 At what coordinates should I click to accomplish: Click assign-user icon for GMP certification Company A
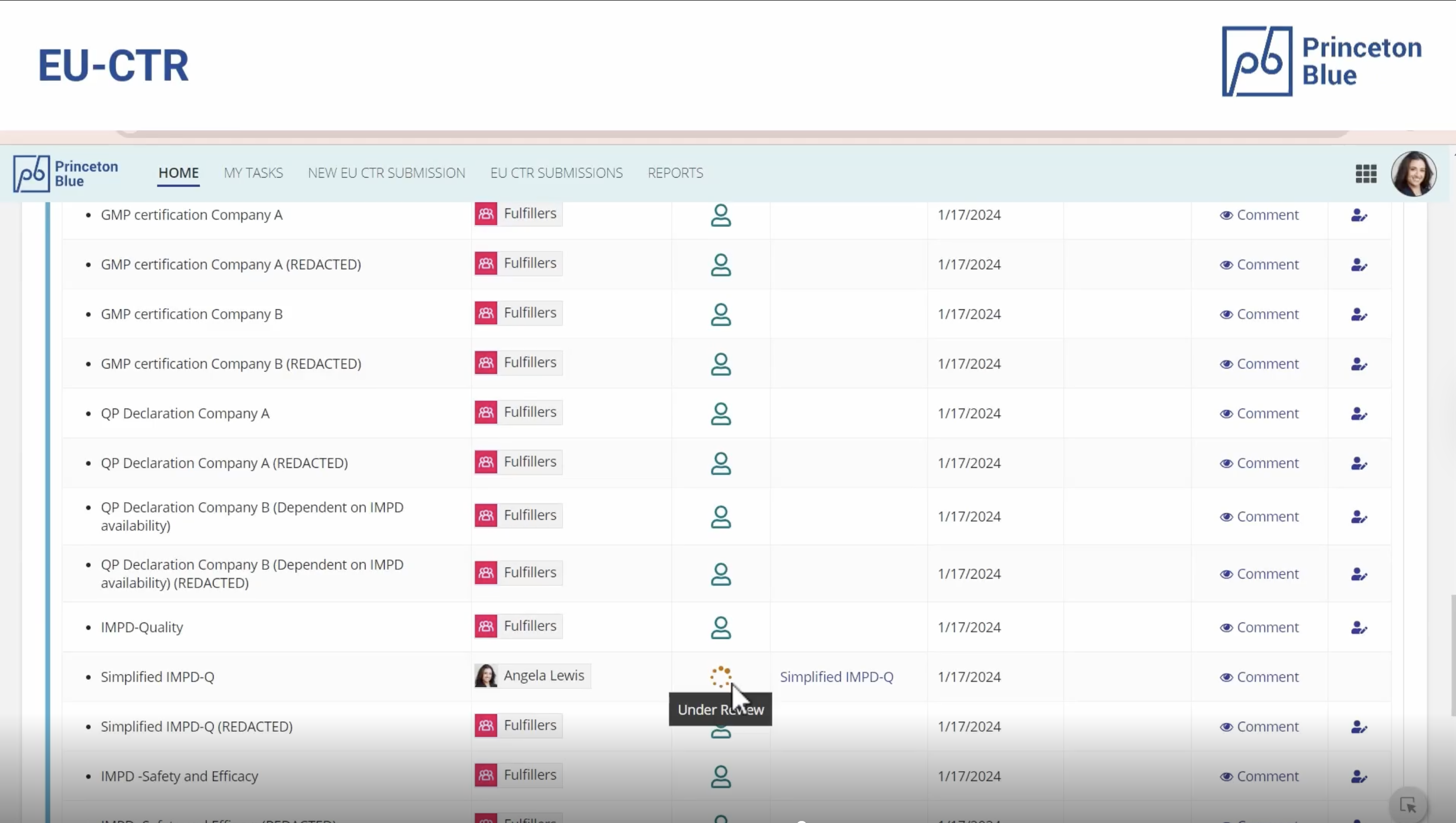point(1358,215)
